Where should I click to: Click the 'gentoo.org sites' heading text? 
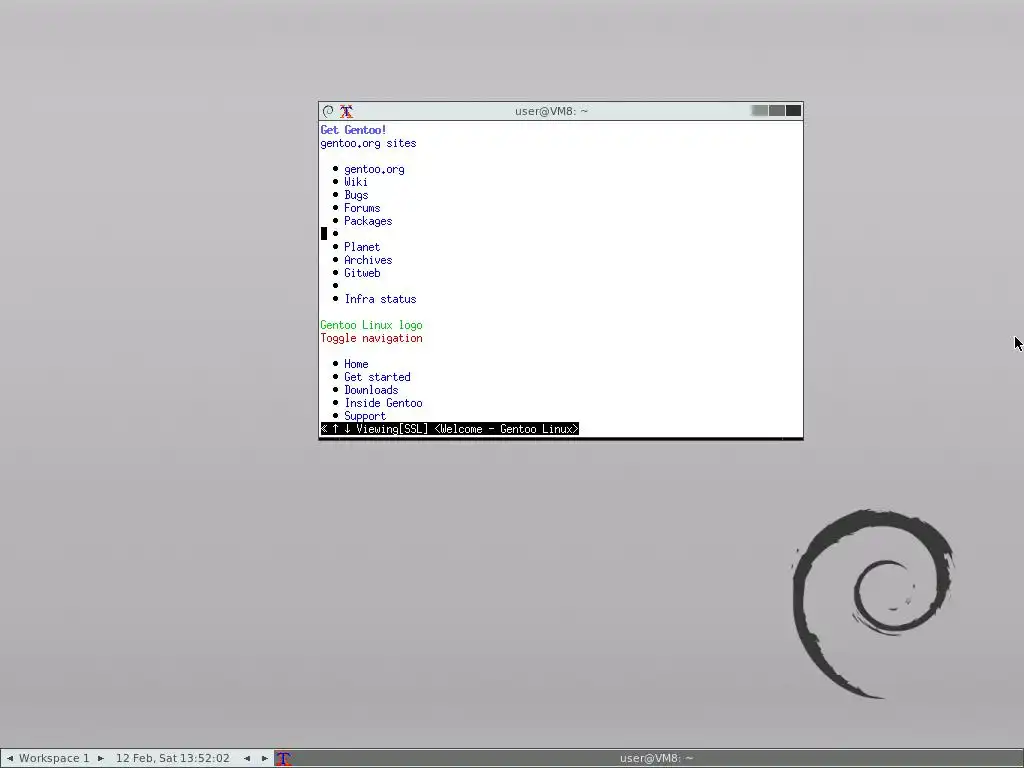point(368,143)
